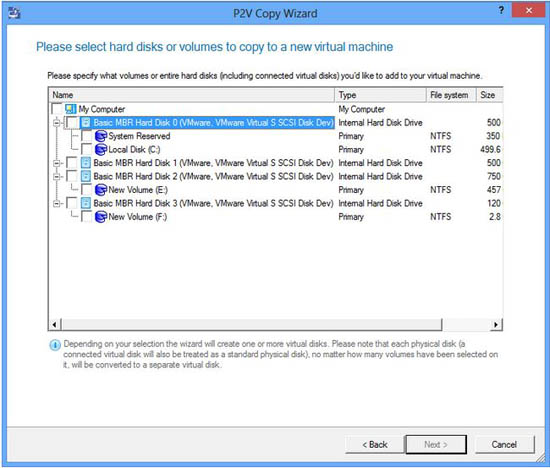Sort the list by the Type column header

[380, 95]
